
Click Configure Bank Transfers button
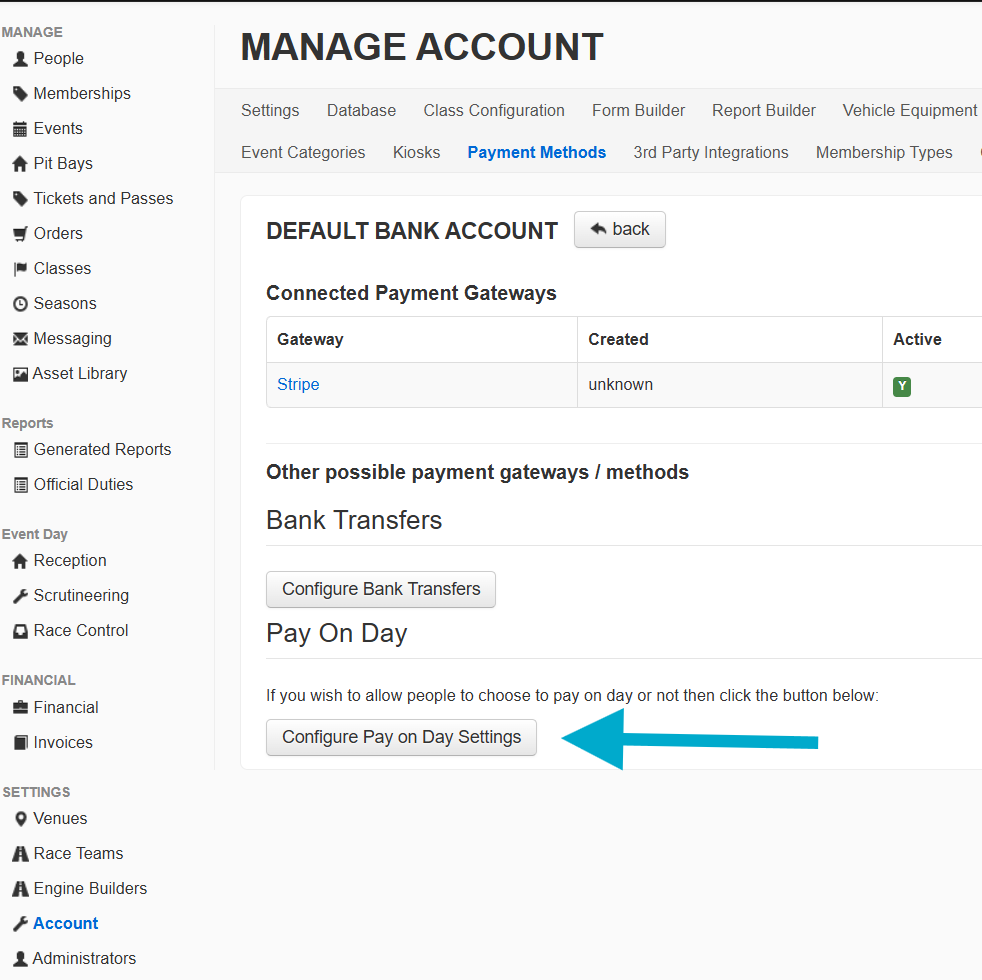381,589
